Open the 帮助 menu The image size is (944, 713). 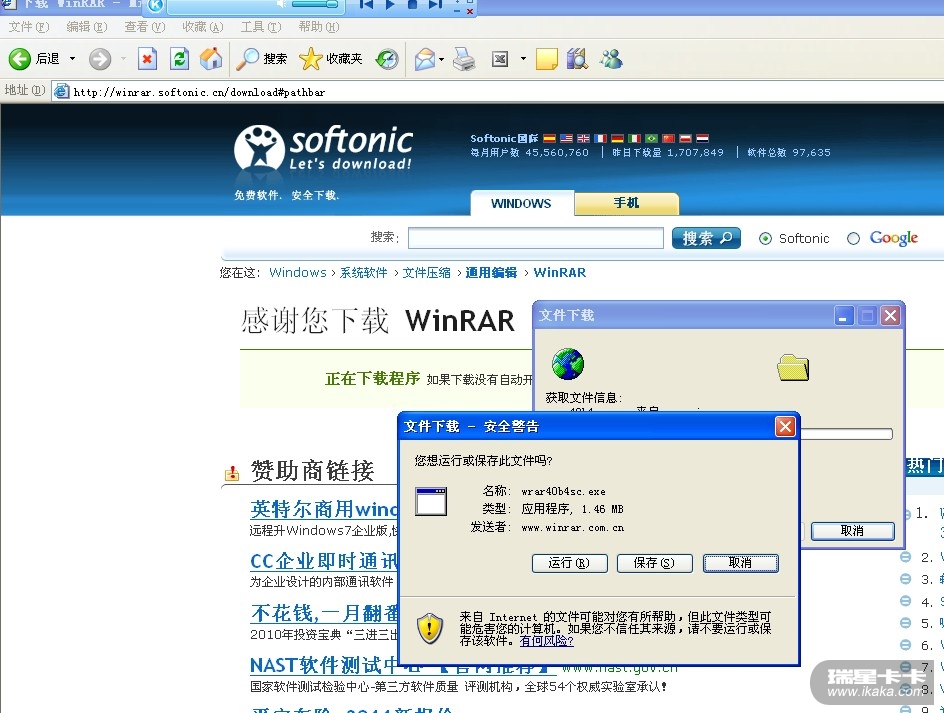[x=318, y=27]
